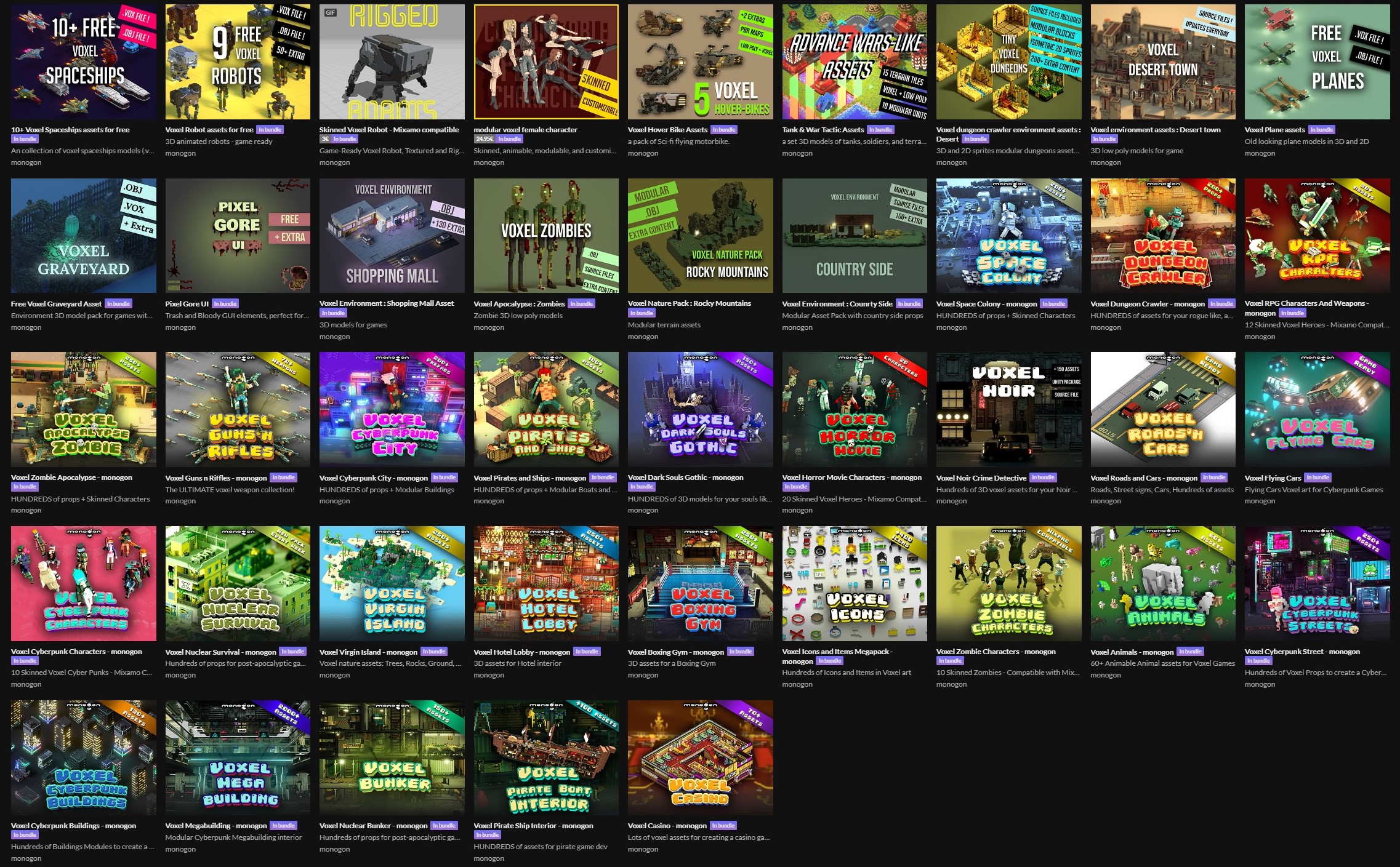Select the Voxel Desert Town thumbnail
Viewport: 1400px width, 867px height.
(x=1163, y=62)
